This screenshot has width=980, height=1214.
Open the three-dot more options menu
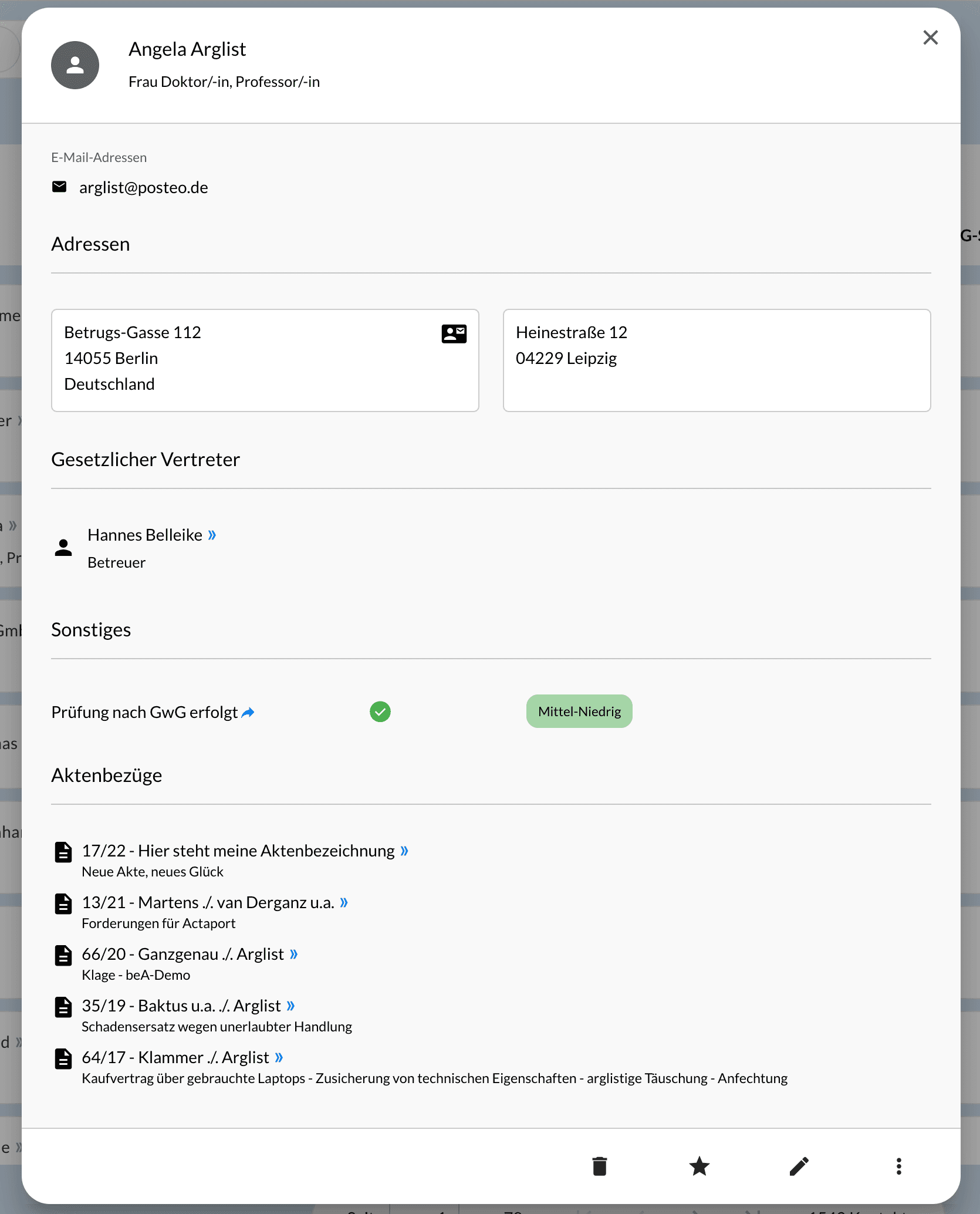pos(898,1166)
